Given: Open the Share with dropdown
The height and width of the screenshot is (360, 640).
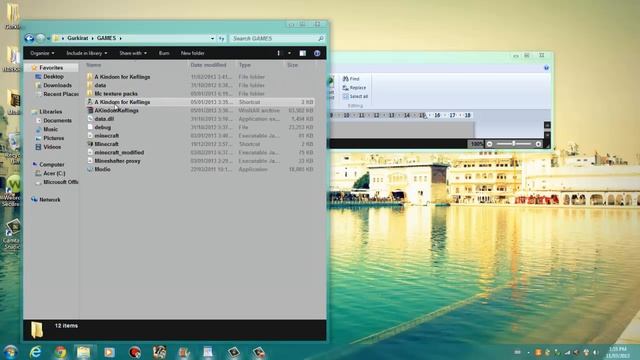Looking at the screenshot, I should click(133, 53).
